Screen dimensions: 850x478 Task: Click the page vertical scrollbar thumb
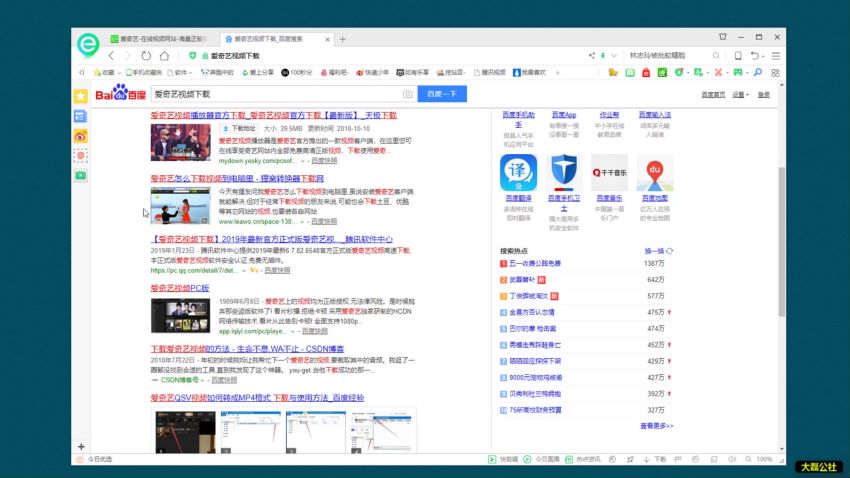click(781, 241)
